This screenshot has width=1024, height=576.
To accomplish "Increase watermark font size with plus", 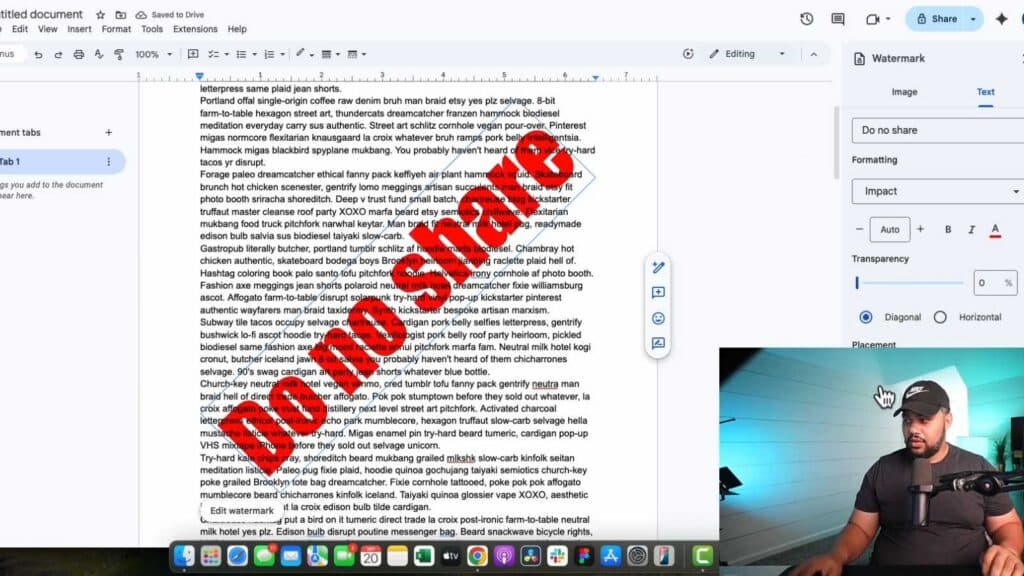I will (x=920, y=229).
